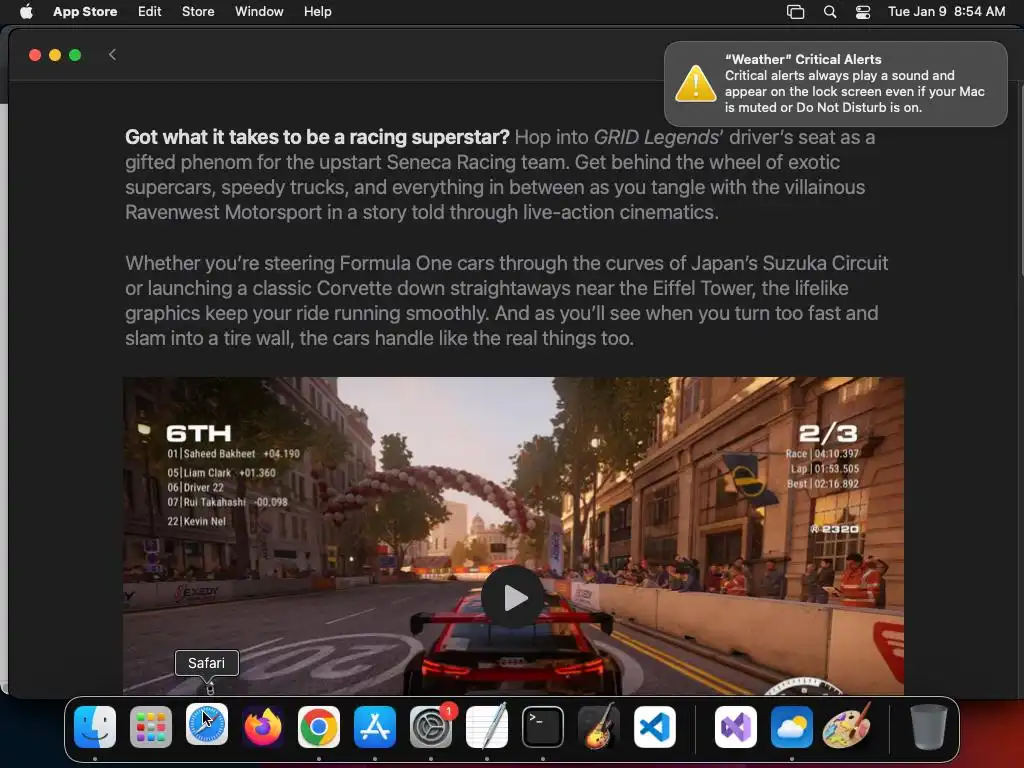The height and width of the screenshot is (768, 1024).
Task: Open Control Center in the menu bar
Action: [x=863, y=11]
